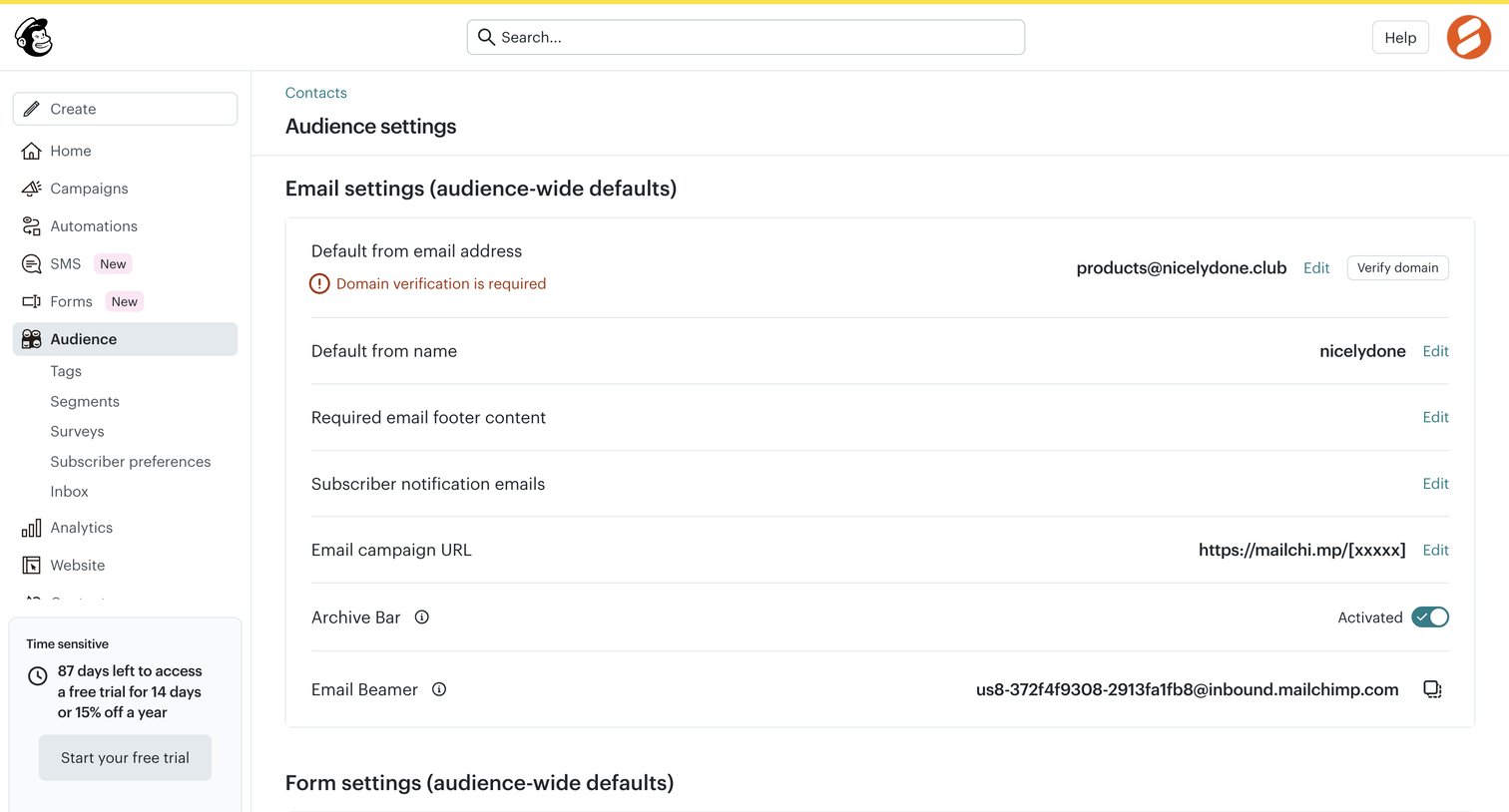Screen dimensions: 1509x812
Task: Click the New badge beside Forms
Action: 125,301
